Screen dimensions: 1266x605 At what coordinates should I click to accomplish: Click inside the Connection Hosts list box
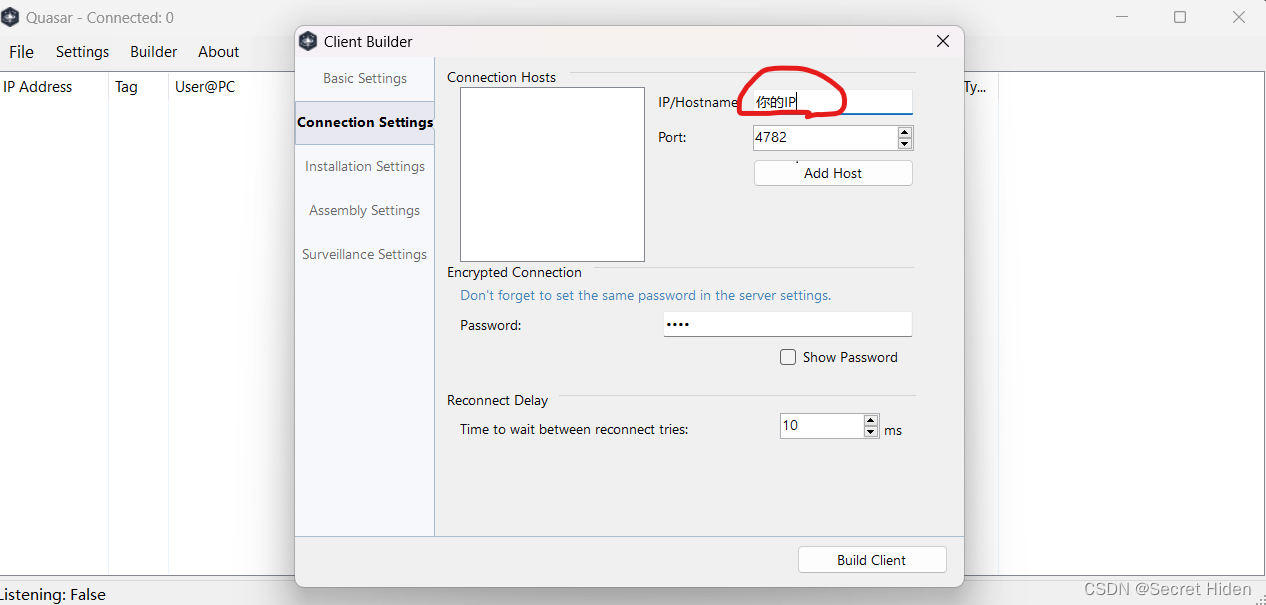click(x=552, y=174)
